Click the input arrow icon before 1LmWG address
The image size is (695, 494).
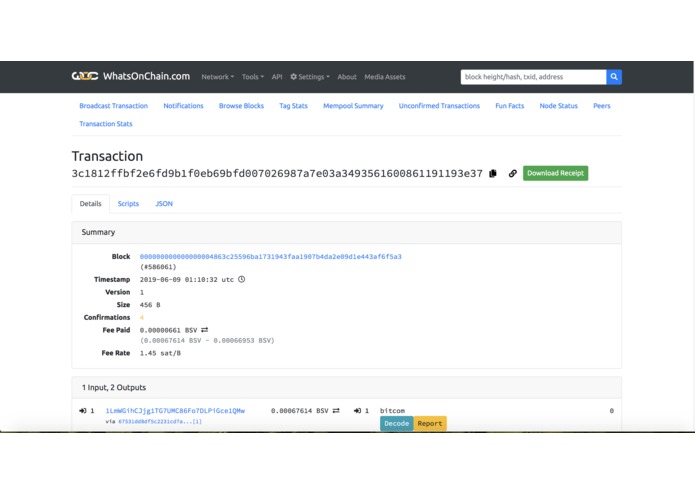pos(82,410)
